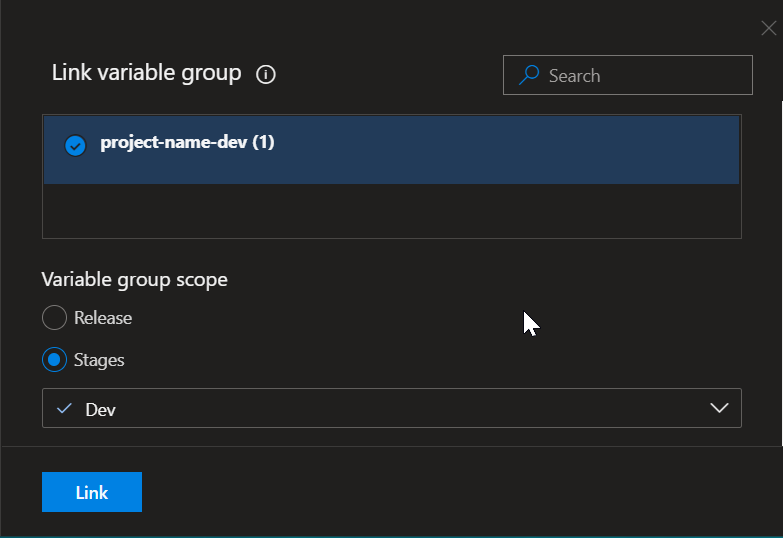Choose the Stages scope radio button
The height and width of the screenshot is (538, 783).
point(55,360)
